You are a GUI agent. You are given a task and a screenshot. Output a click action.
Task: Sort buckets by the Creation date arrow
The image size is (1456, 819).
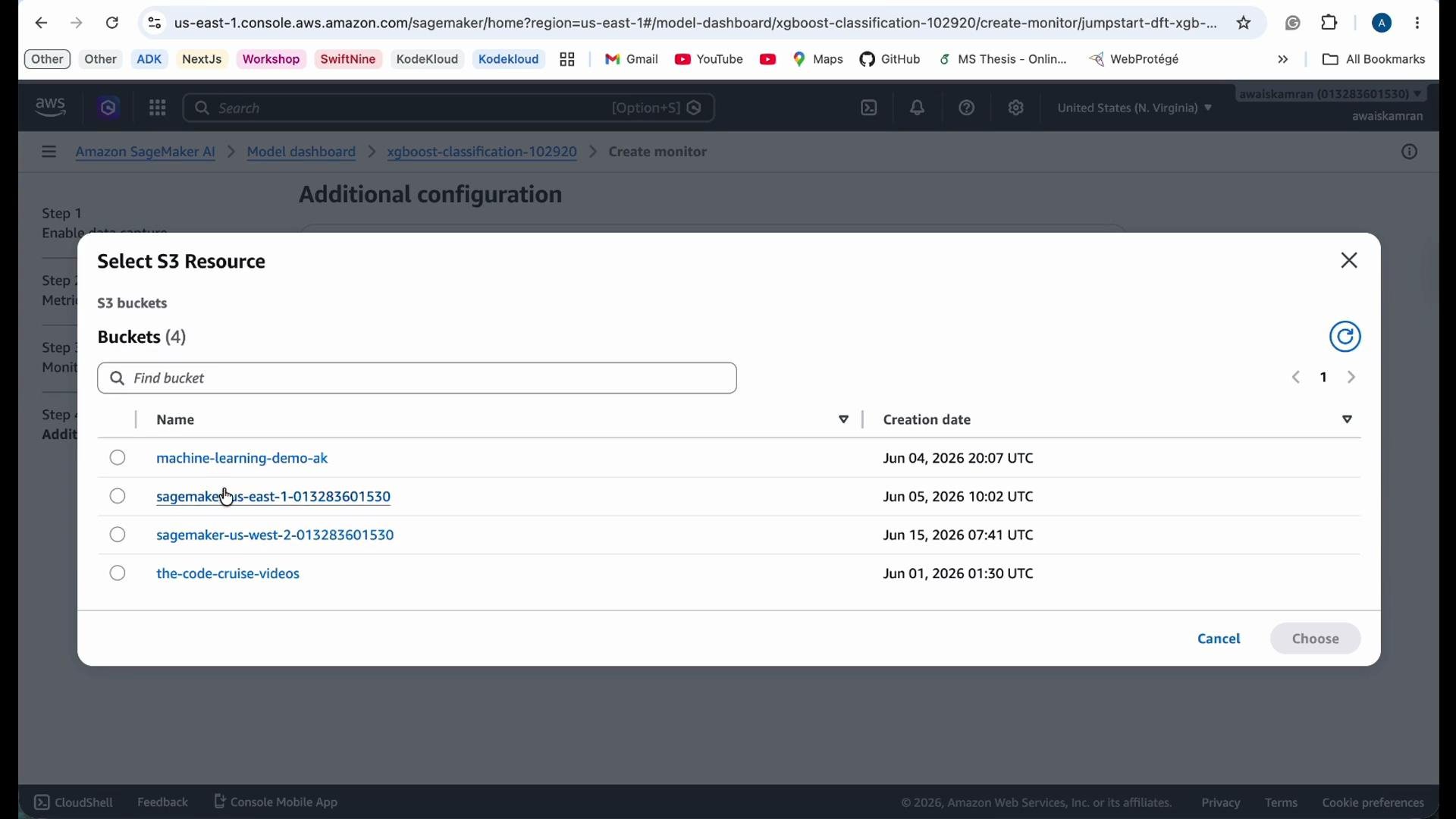[1348, 420]
